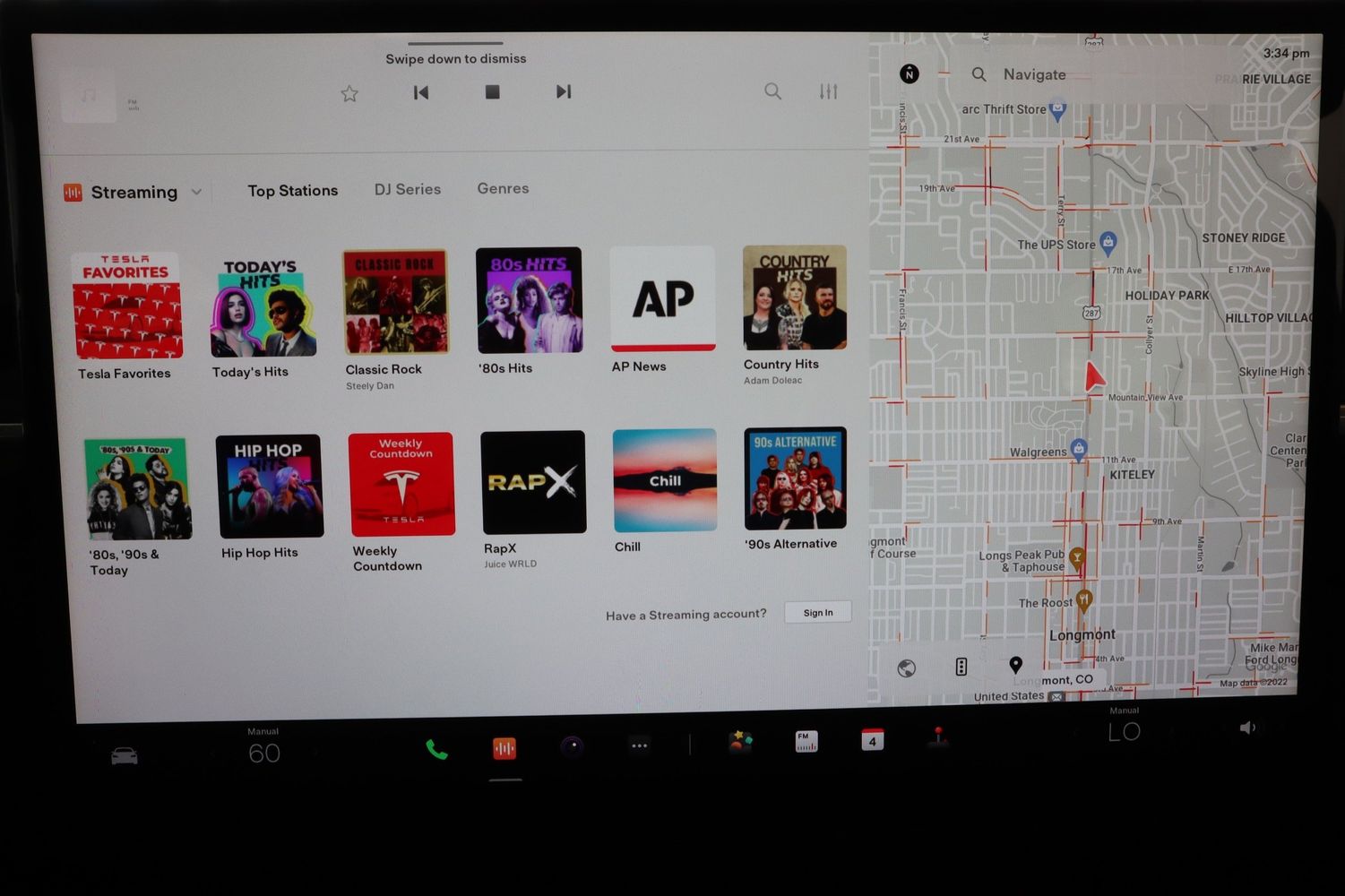Screen dimensions: 1345x896
Task: Select The UPS Store map pin
Action: click(x=1108, y=242)
